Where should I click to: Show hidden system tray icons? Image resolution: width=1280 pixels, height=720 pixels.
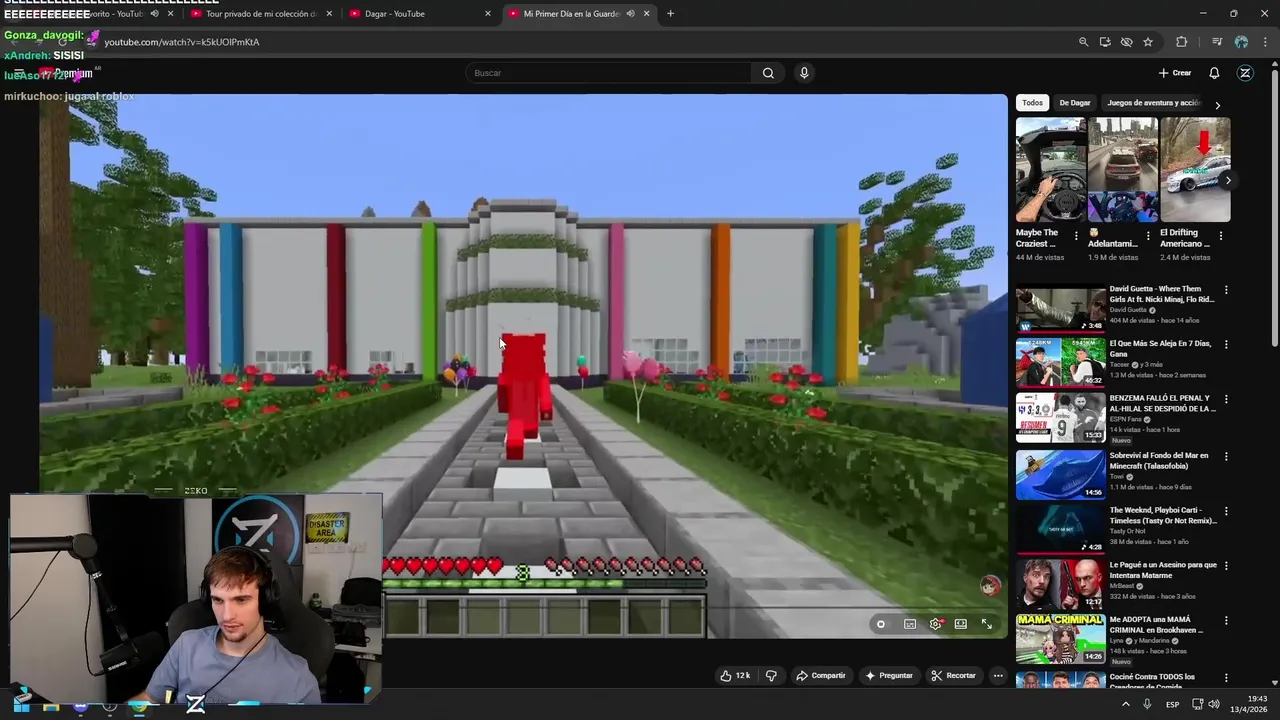1126,705
